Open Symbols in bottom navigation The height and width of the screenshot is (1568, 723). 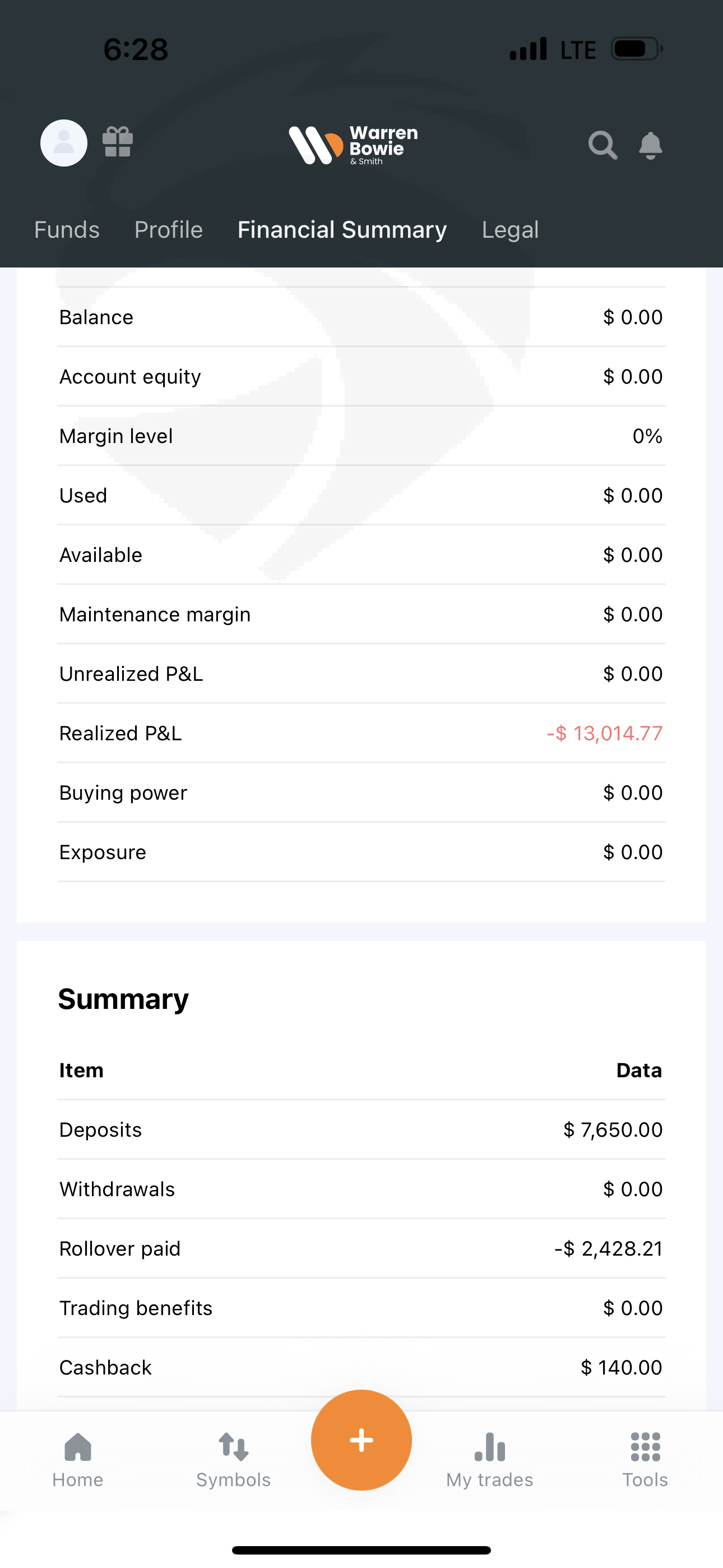click(x=233, y=1459)
